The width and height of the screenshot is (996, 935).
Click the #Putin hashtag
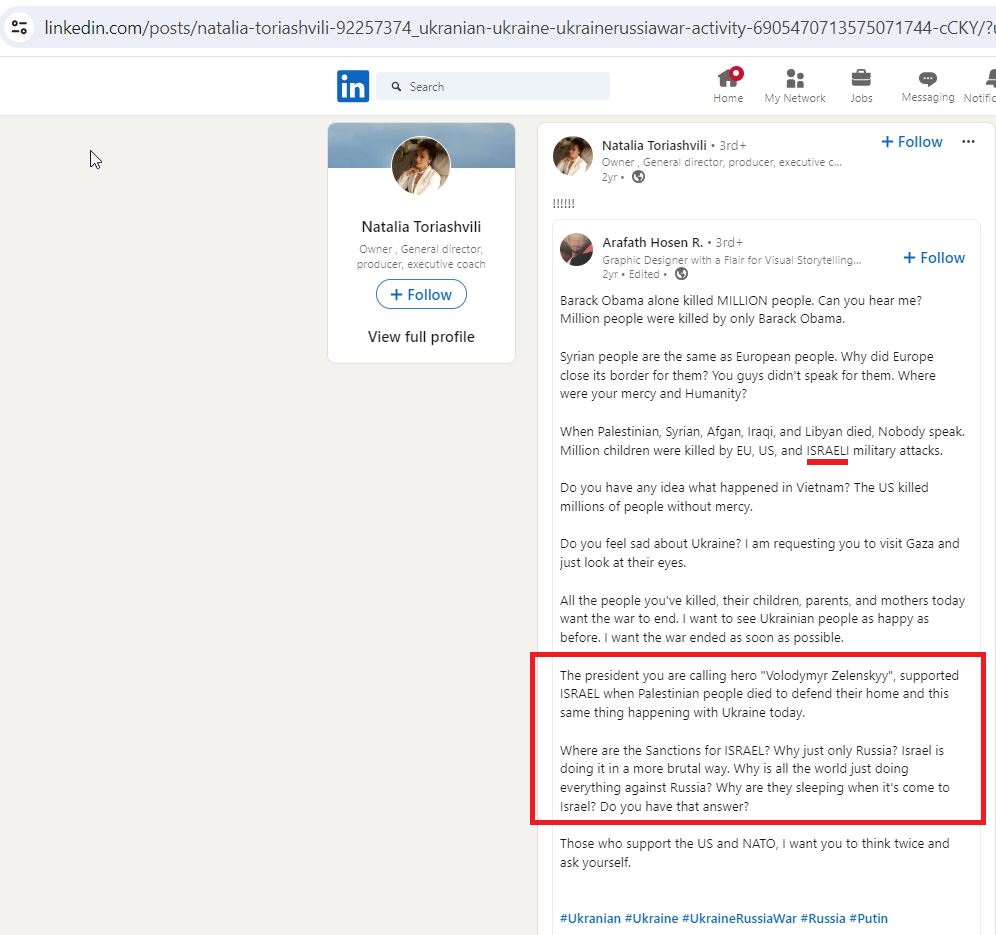[x=870, y=918]
